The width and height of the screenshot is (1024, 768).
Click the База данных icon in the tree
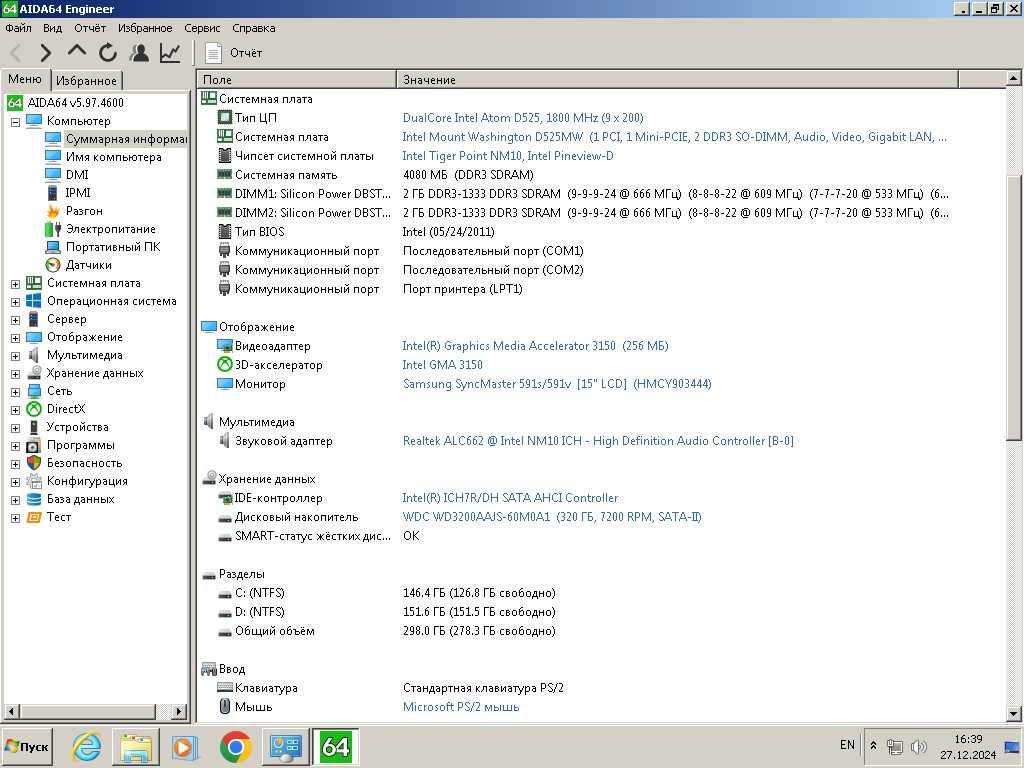(34, 499)
